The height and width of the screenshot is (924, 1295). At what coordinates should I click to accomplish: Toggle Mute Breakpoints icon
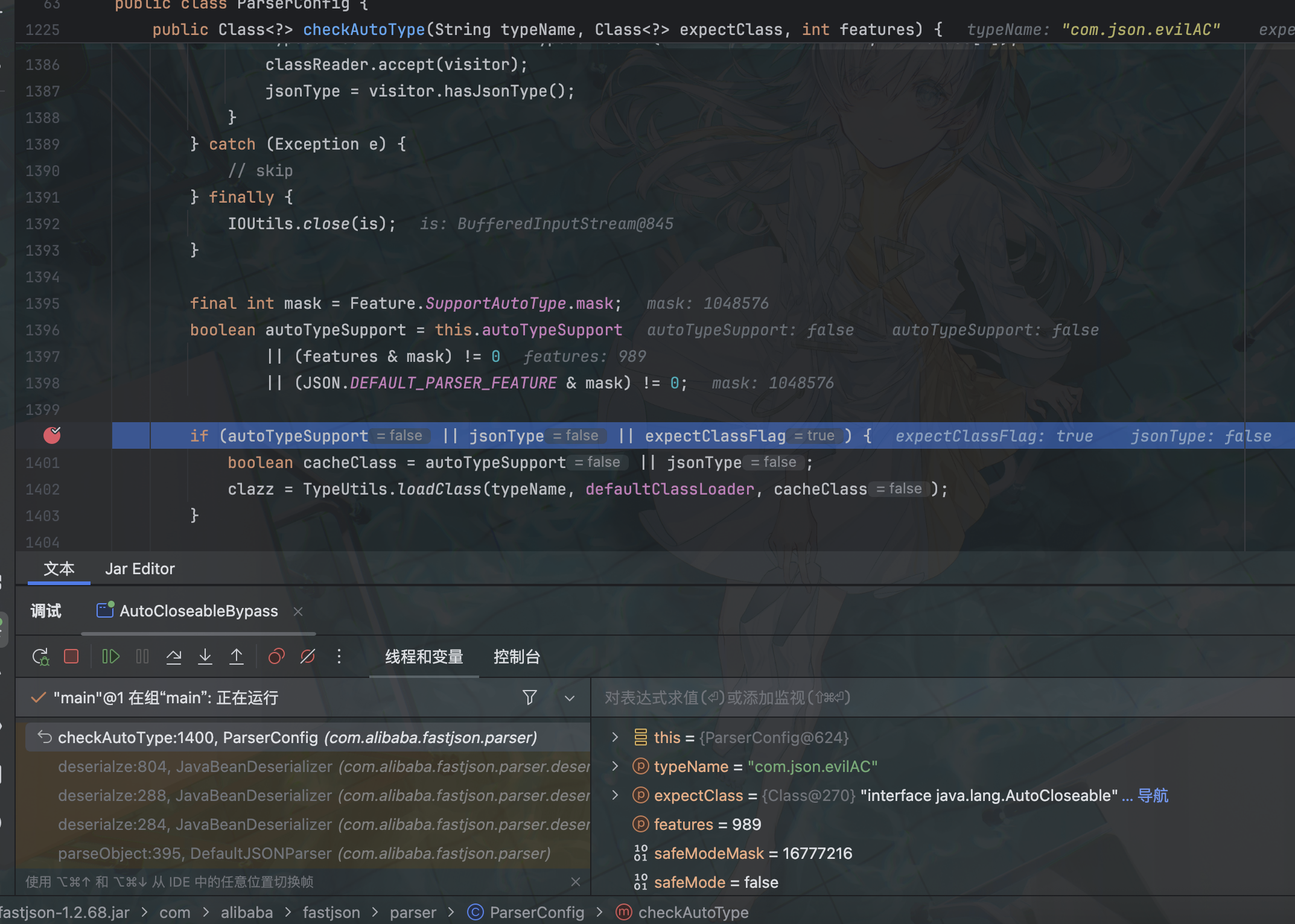(x=308, y=656)
